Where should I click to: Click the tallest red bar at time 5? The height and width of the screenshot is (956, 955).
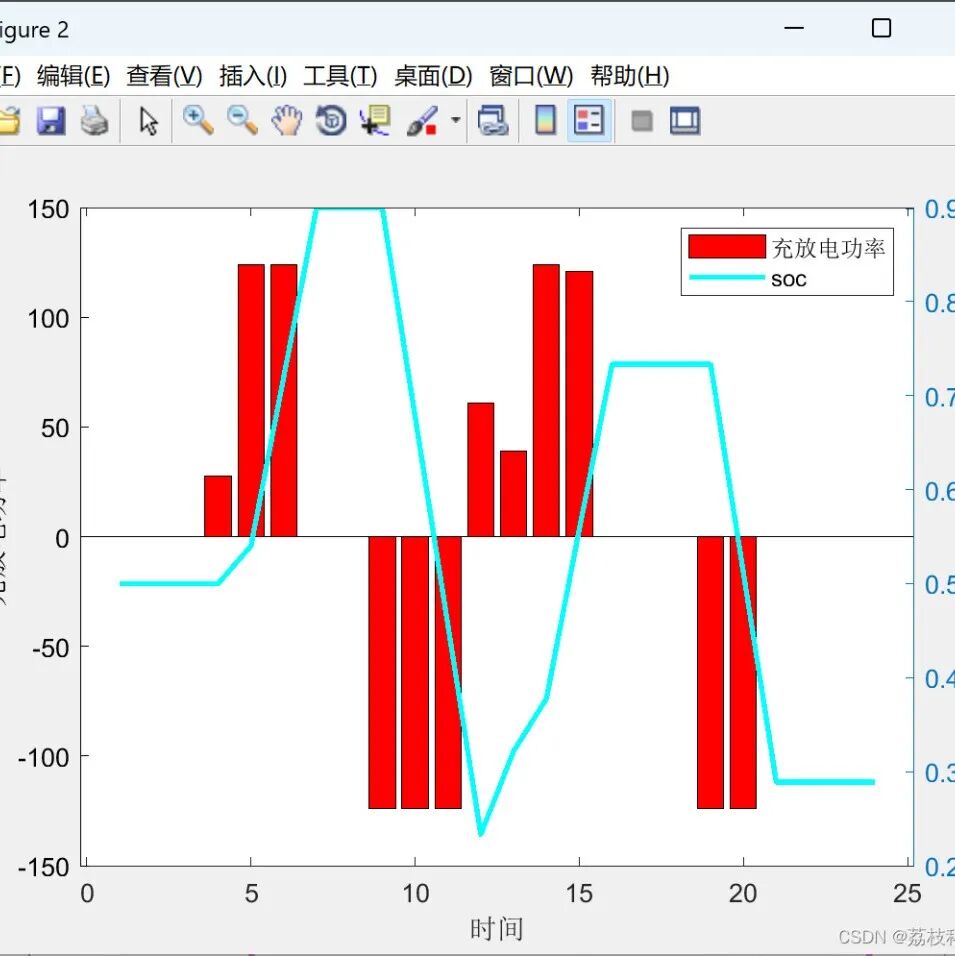[x=251, y=400]
